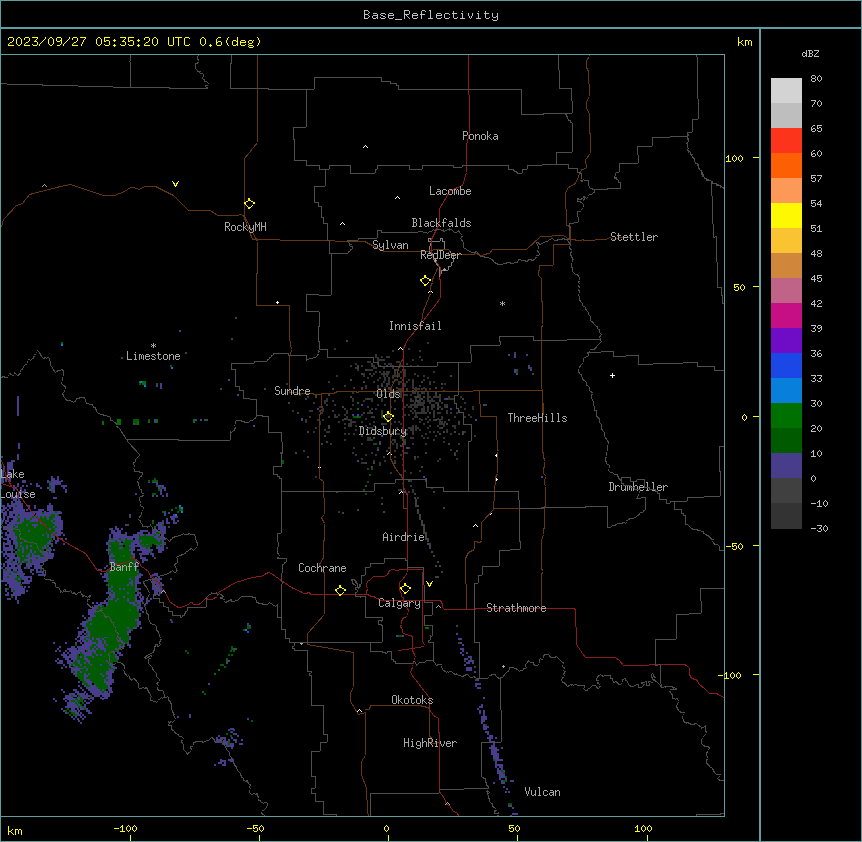Screen dimensions: 862x842
Task: Click the Ponoka city label
Action: point(480,136)
